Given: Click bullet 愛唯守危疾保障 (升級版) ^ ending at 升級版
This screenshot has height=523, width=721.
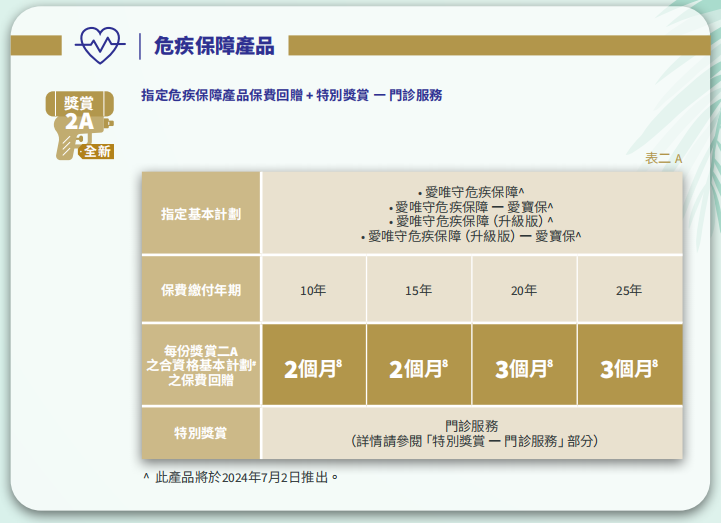Looking at the screenshot, I should click(471, 221).
